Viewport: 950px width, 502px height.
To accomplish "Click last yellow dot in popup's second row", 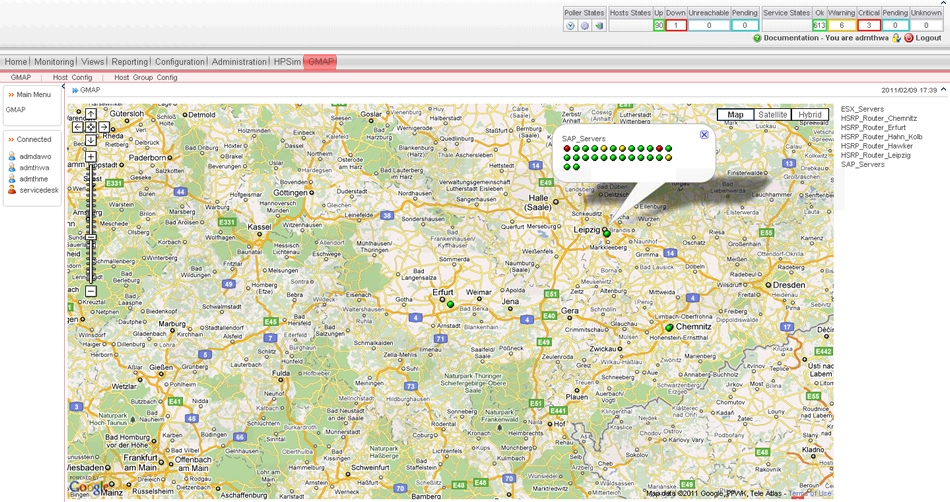I will coord(668,157).
